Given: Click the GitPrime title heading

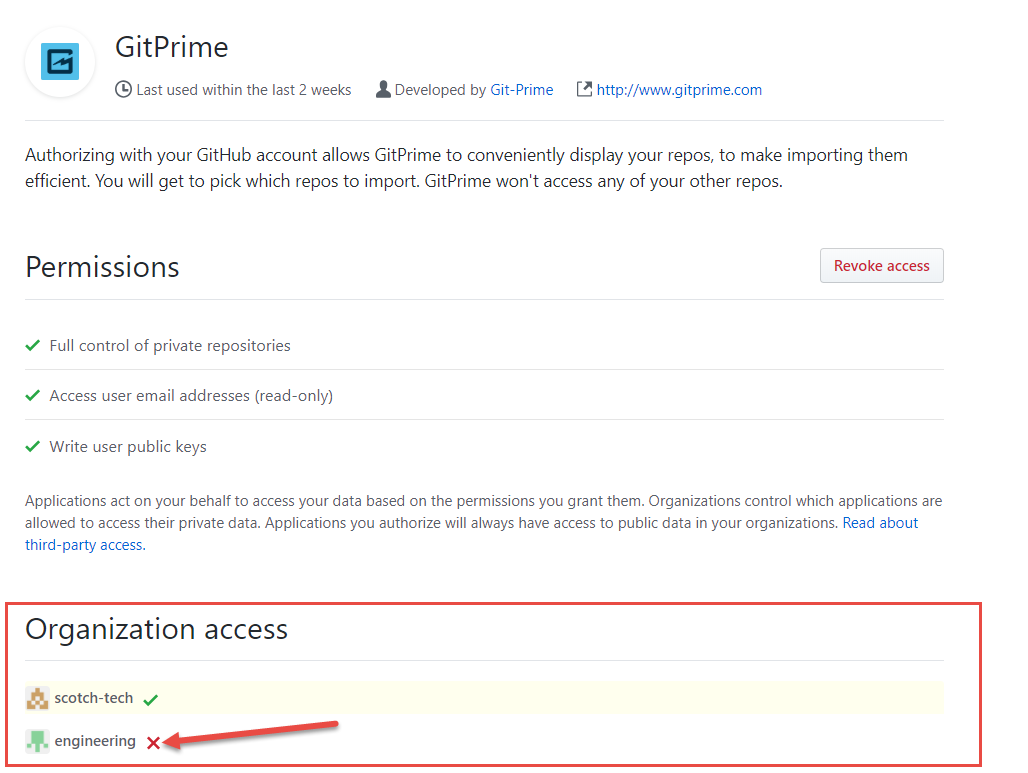Looking at the screenshot, I should [172, 47].
